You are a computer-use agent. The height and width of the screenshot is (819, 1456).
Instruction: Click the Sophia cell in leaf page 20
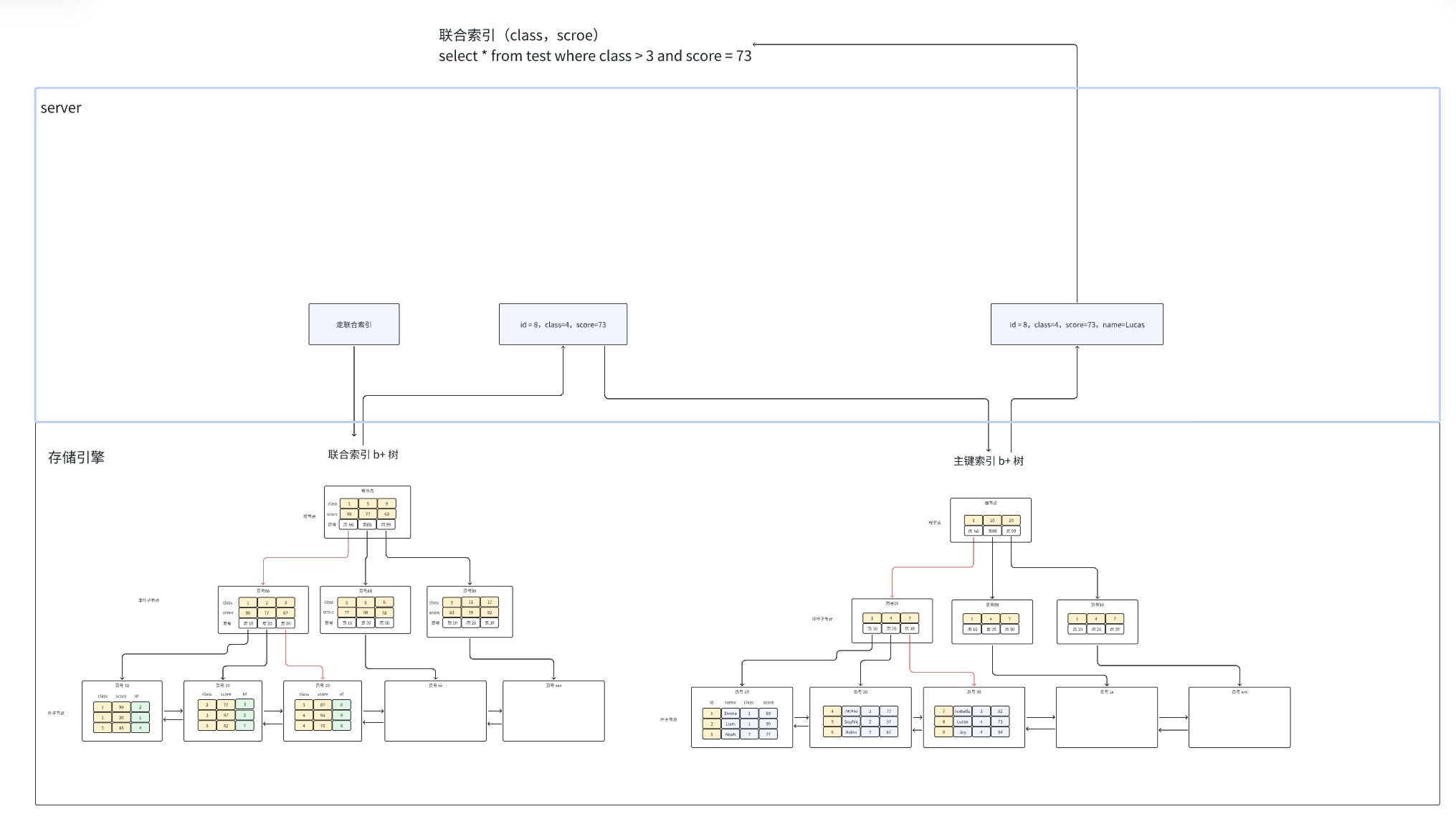[851, 721]
